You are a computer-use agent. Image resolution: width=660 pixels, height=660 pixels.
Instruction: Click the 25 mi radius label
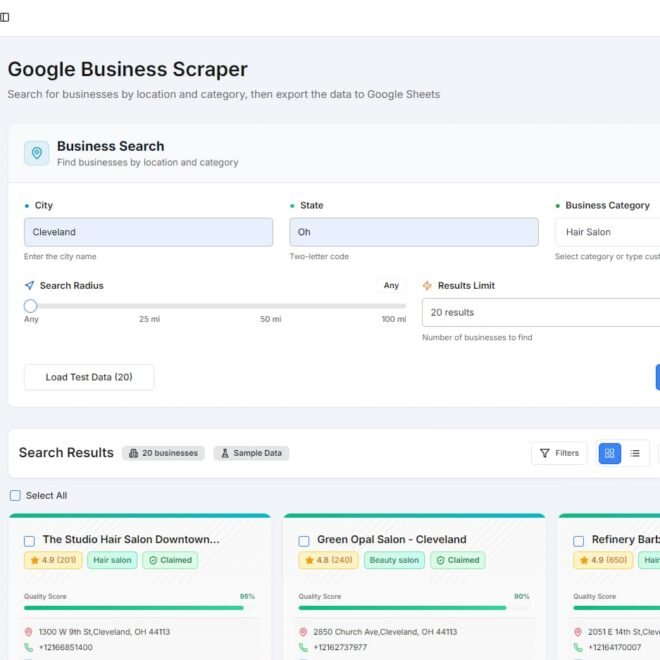[x=149, y=319]
